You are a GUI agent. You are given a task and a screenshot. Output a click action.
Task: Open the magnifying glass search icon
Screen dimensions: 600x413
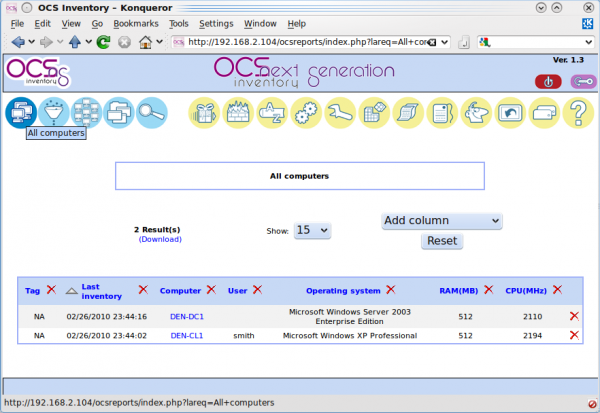(x=152, y=113)
